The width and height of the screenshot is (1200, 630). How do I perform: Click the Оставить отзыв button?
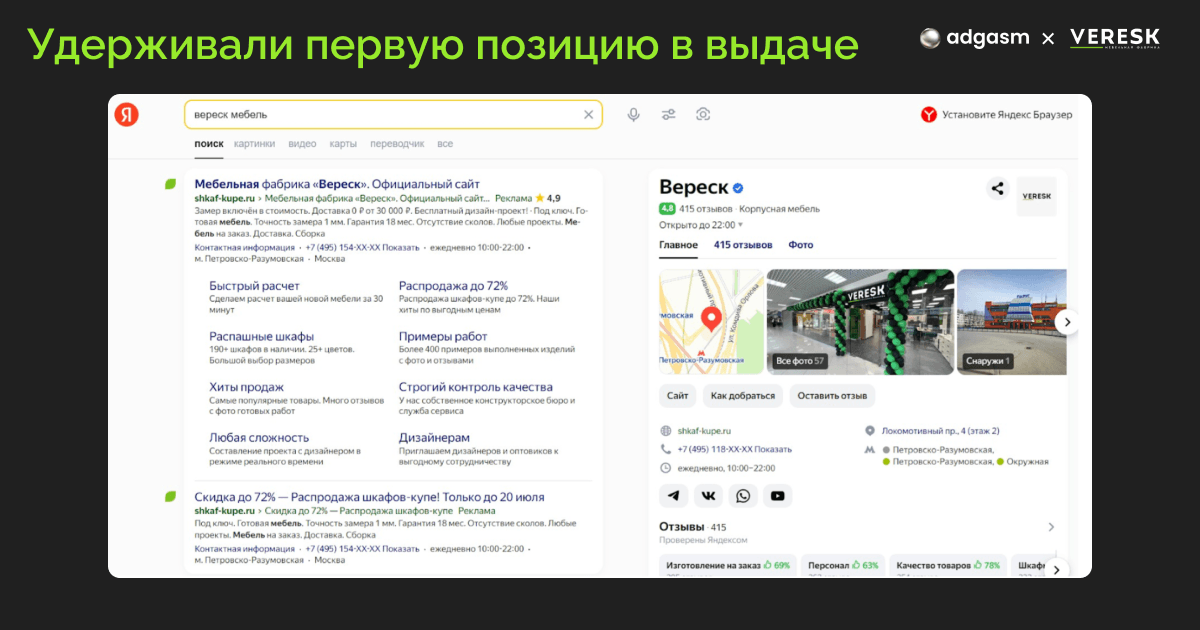(832, 396)
